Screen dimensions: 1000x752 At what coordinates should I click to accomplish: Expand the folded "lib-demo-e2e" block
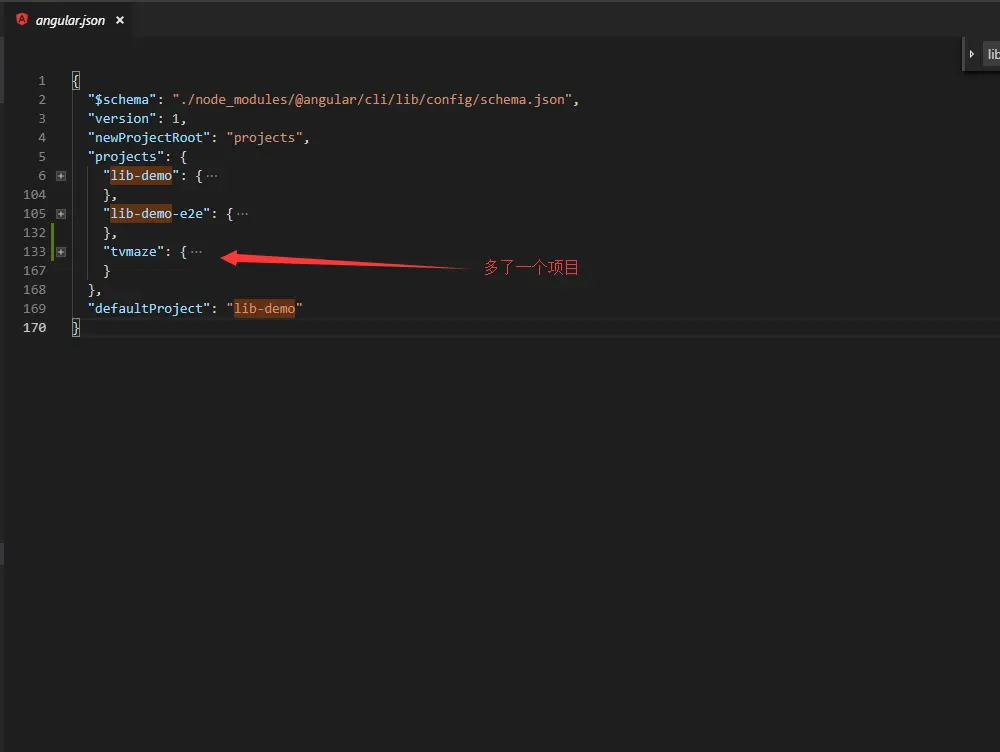click(x=61, y=214)
